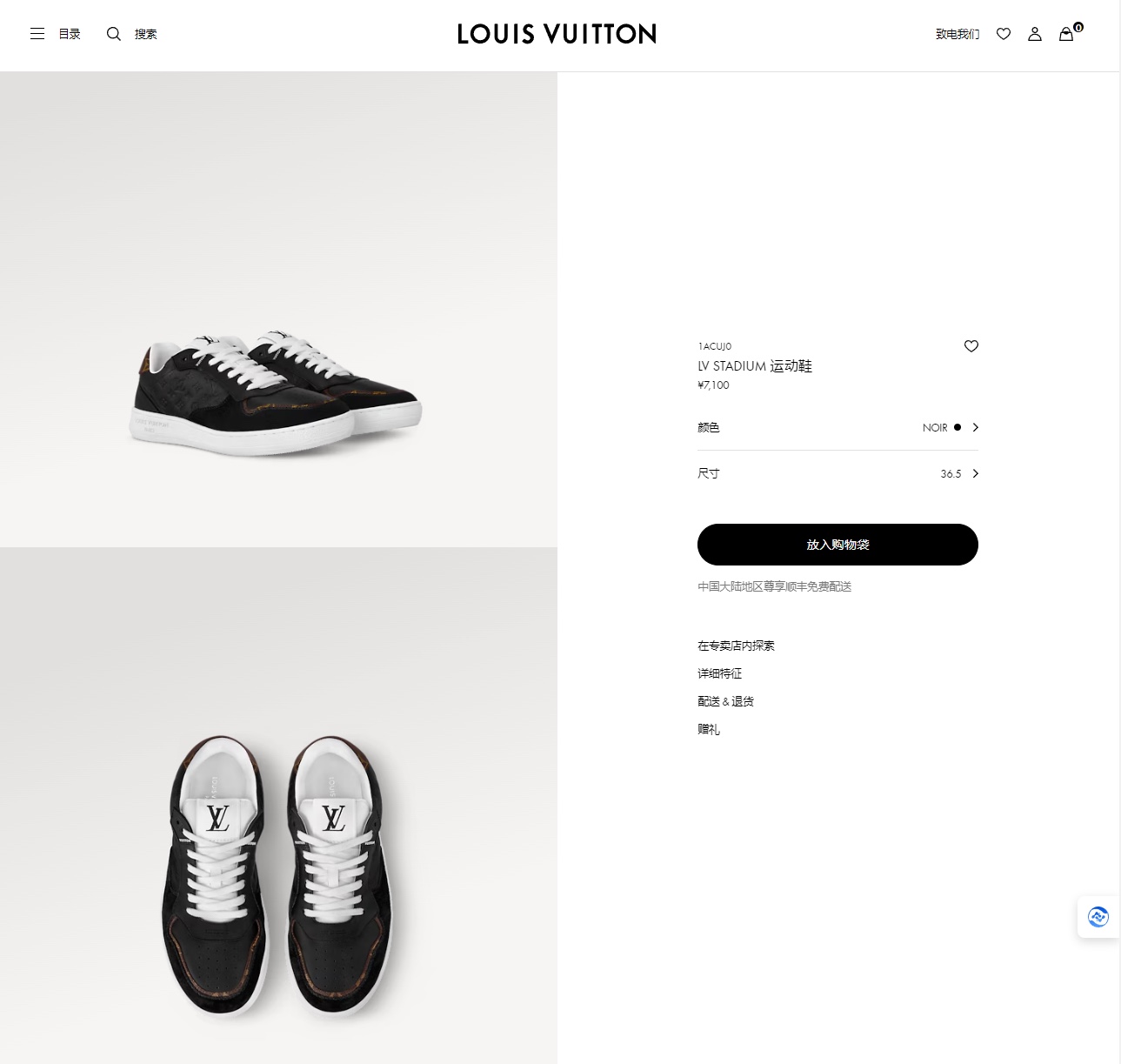Click the search magnifier icon

point(114,34)
